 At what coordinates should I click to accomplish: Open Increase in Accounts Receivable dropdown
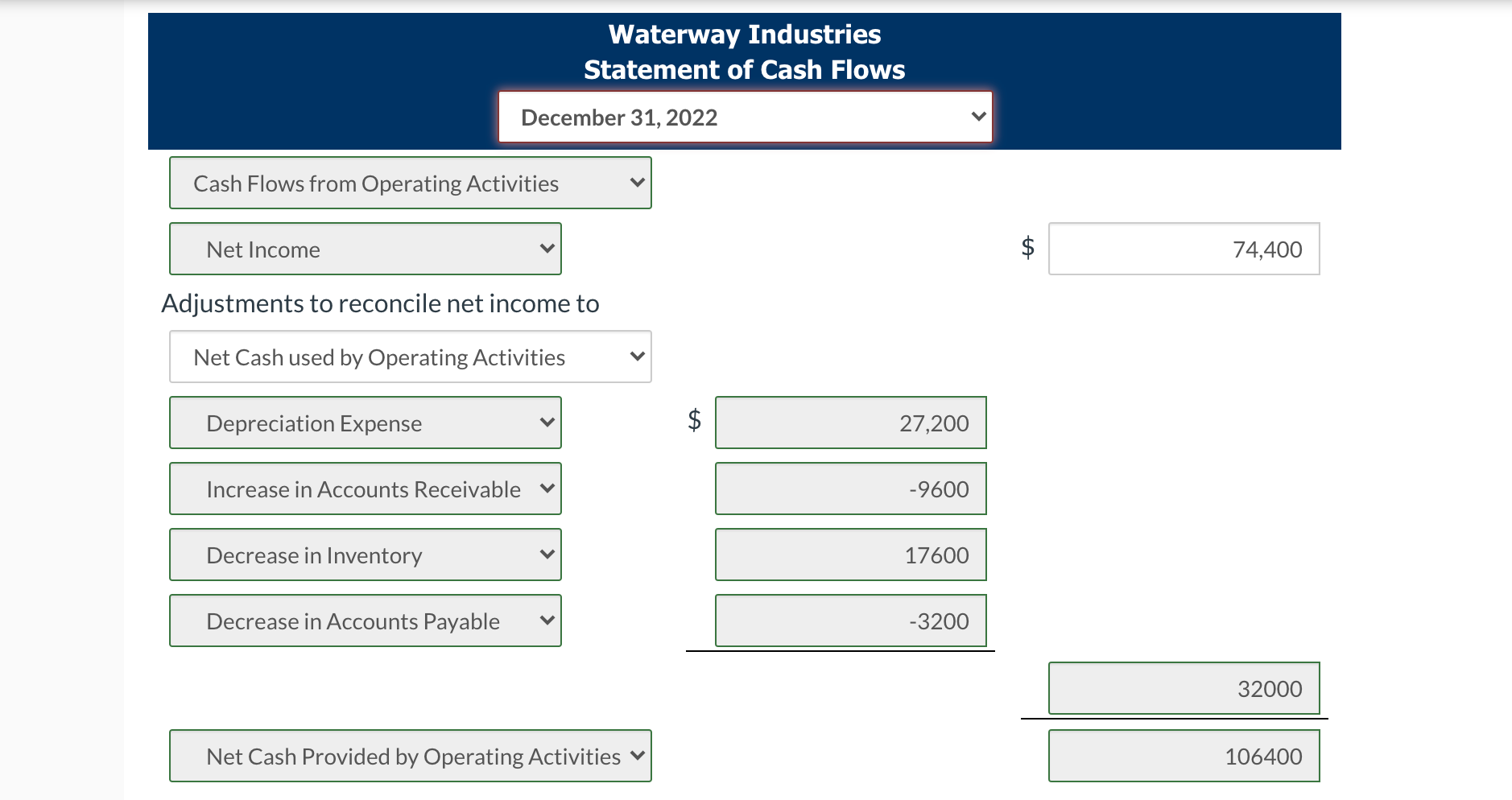click(x=365, y=489)
